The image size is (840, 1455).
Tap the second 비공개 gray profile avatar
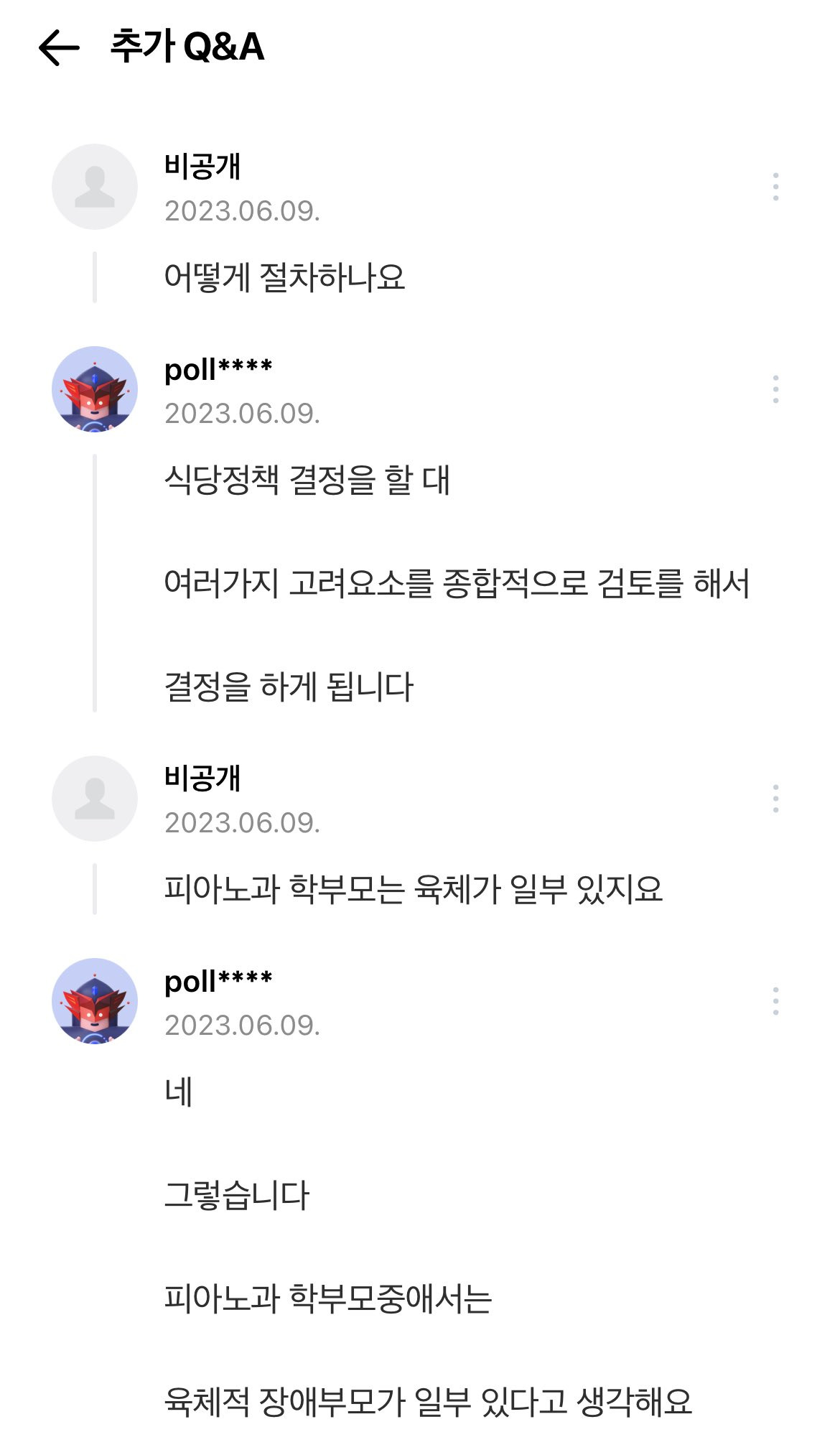point(95,799)
